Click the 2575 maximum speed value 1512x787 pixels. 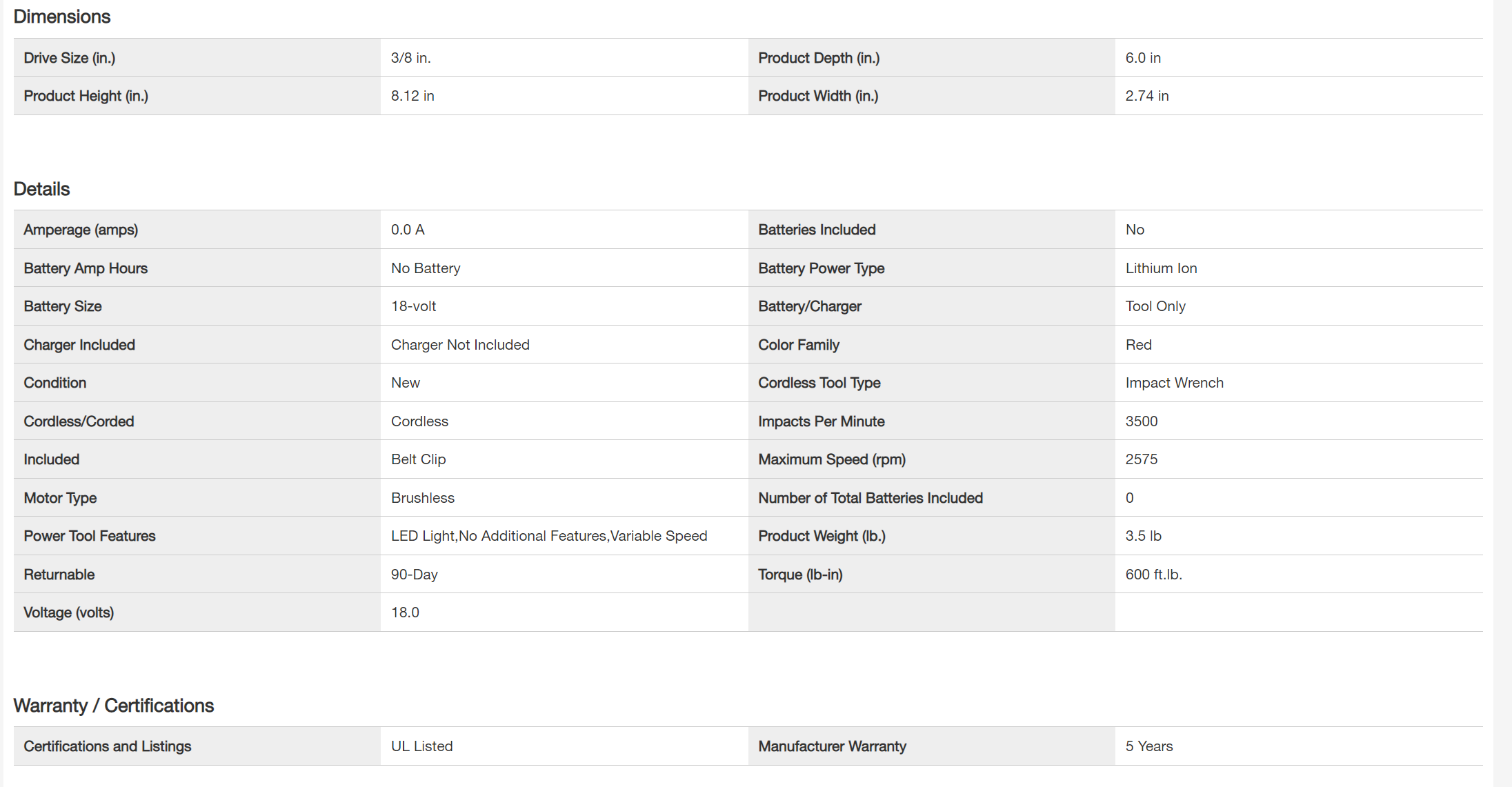(x=1141, y=459)
